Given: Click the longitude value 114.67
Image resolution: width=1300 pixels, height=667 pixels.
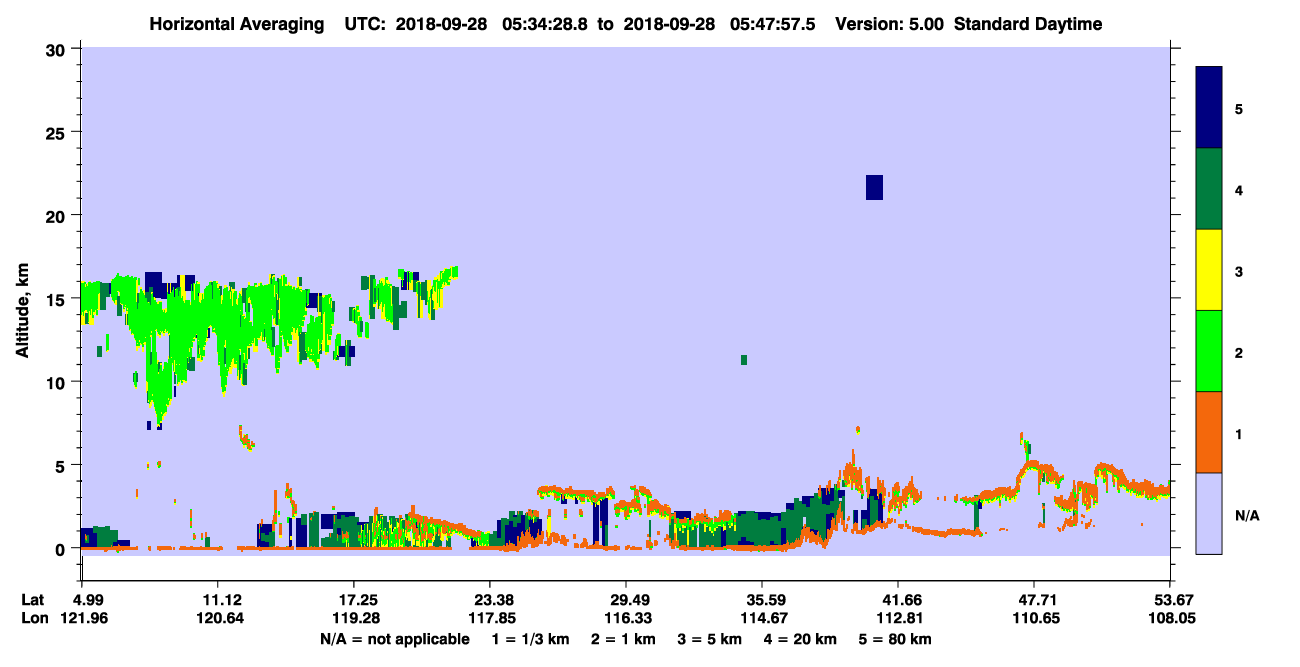Looking at the screenshot, I should coord(762,618).
